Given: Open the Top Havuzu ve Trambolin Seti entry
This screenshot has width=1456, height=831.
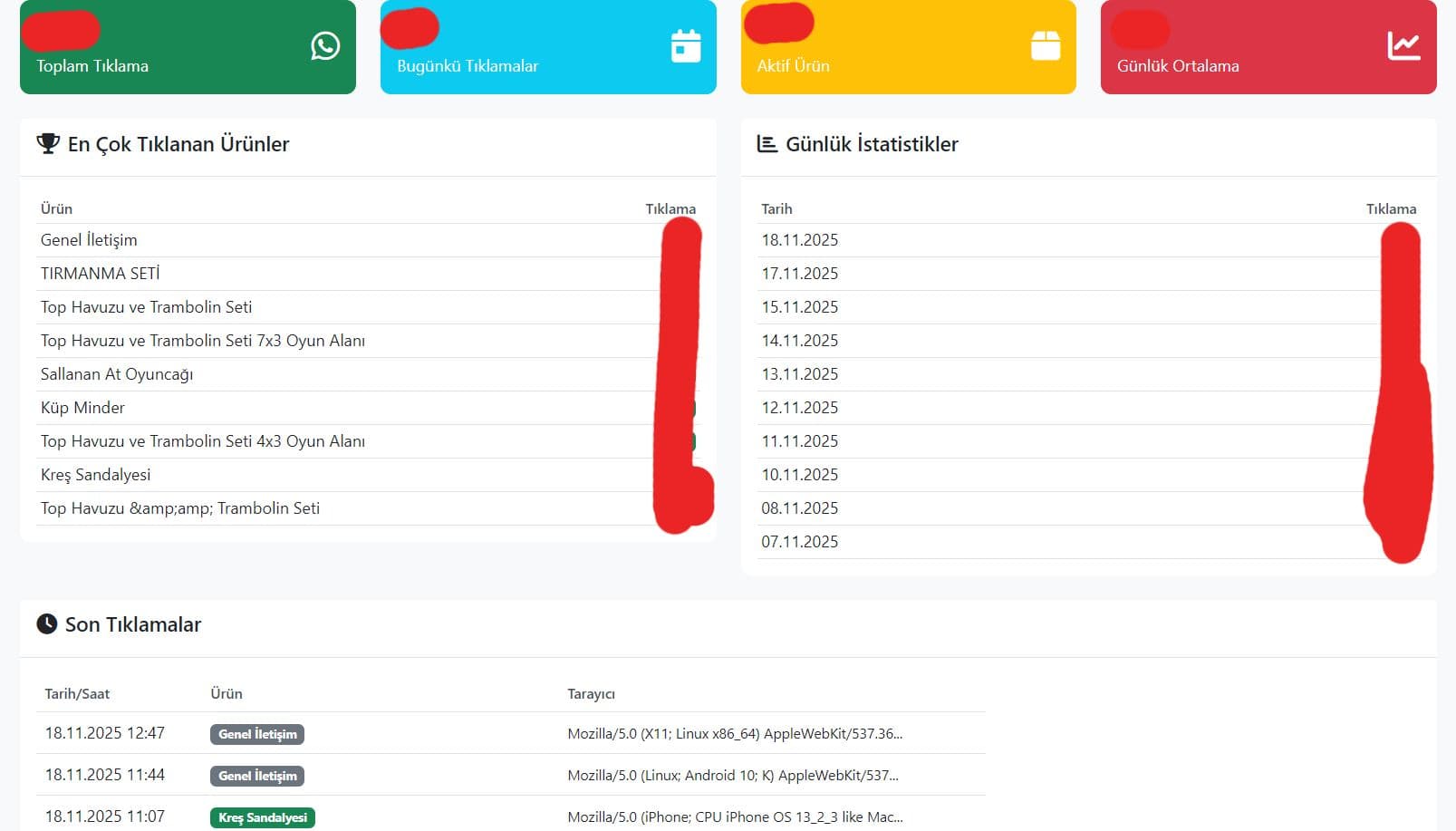Looking at the screenshot, I should point(147,306).
